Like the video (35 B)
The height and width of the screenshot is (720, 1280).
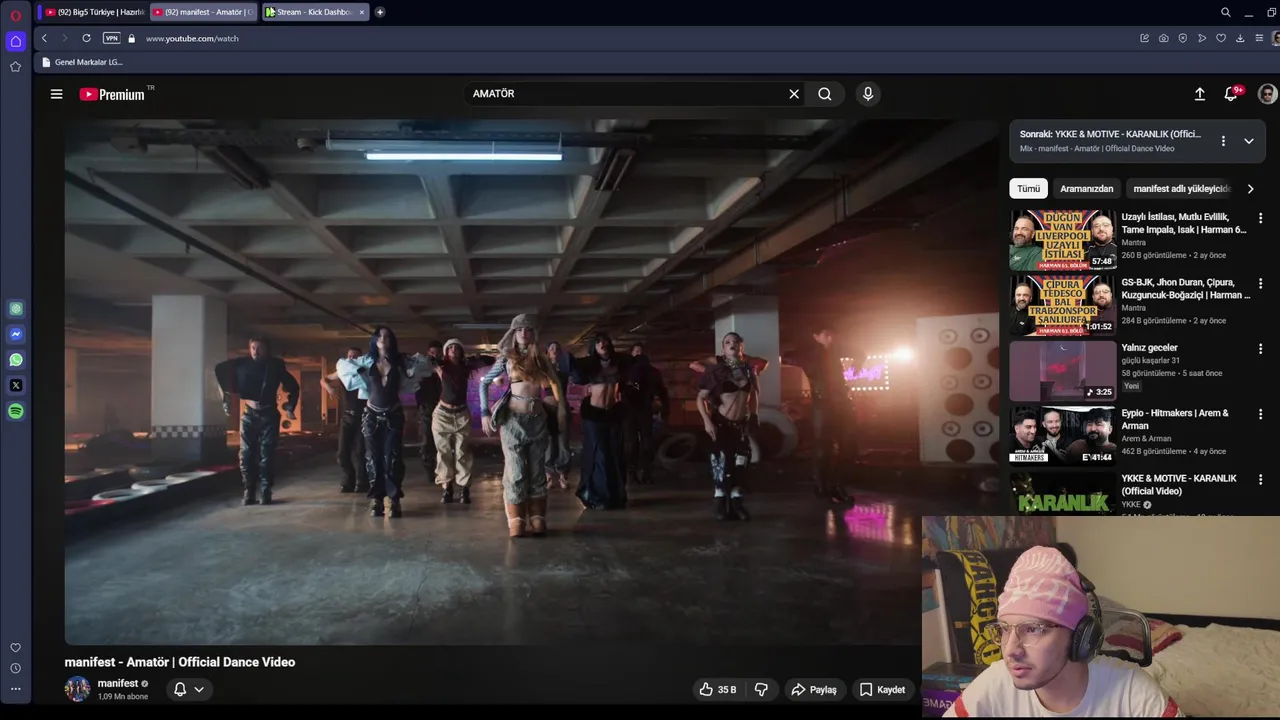click(718, 689)
